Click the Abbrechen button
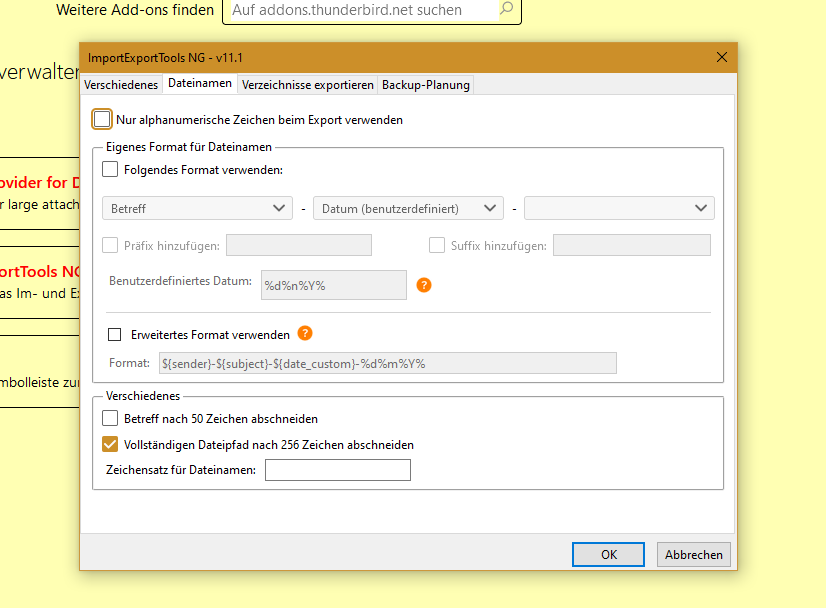826x608 pixels. click(x=693, y=554)
